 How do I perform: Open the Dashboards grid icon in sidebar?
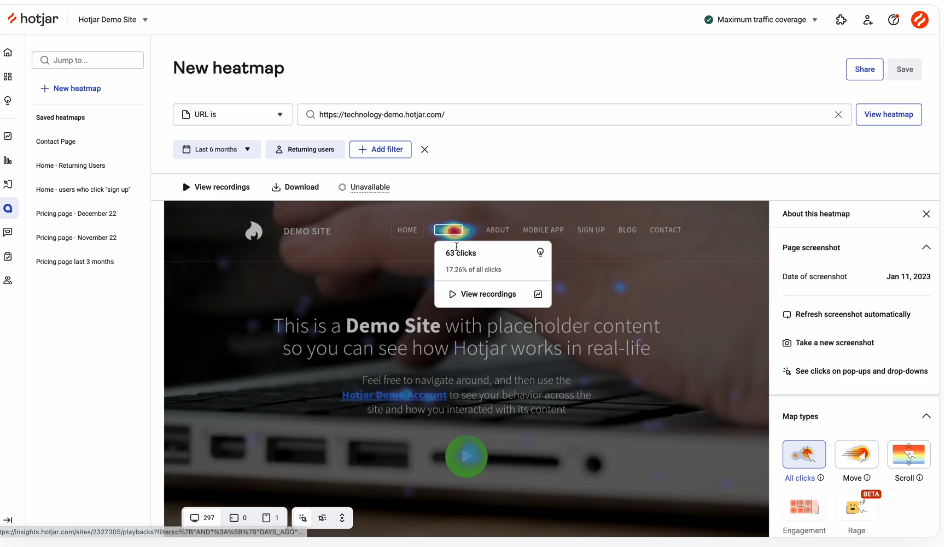point(8,76)
